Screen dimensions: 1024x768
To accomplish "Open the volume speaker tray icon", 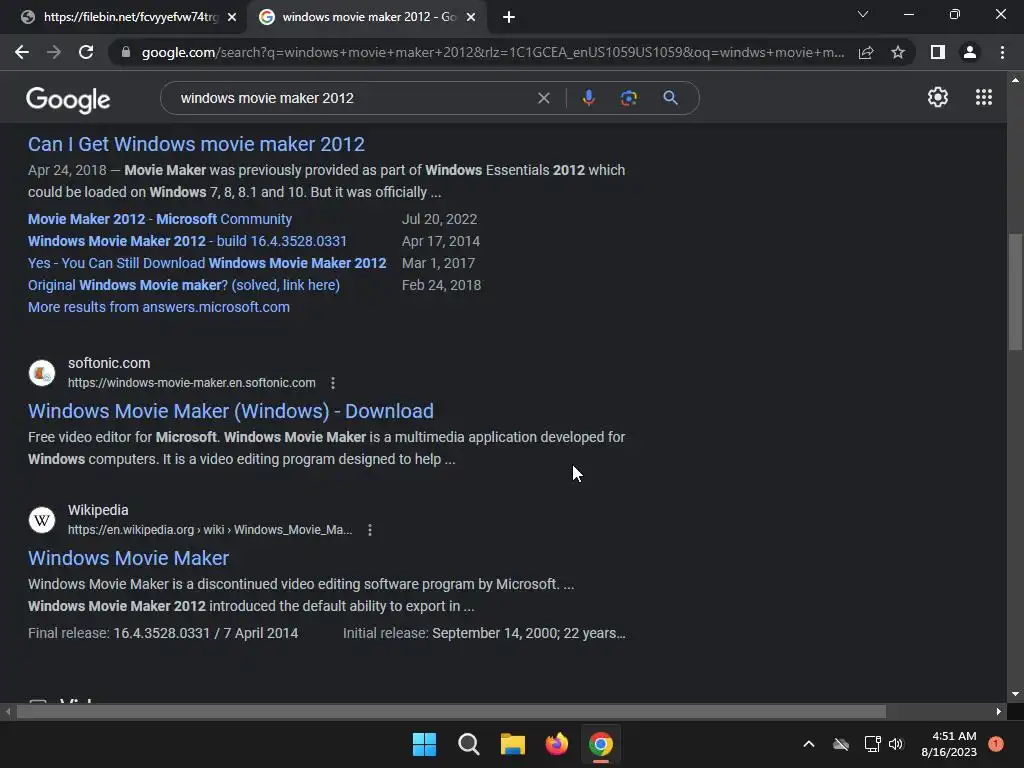I will [896, 744].
